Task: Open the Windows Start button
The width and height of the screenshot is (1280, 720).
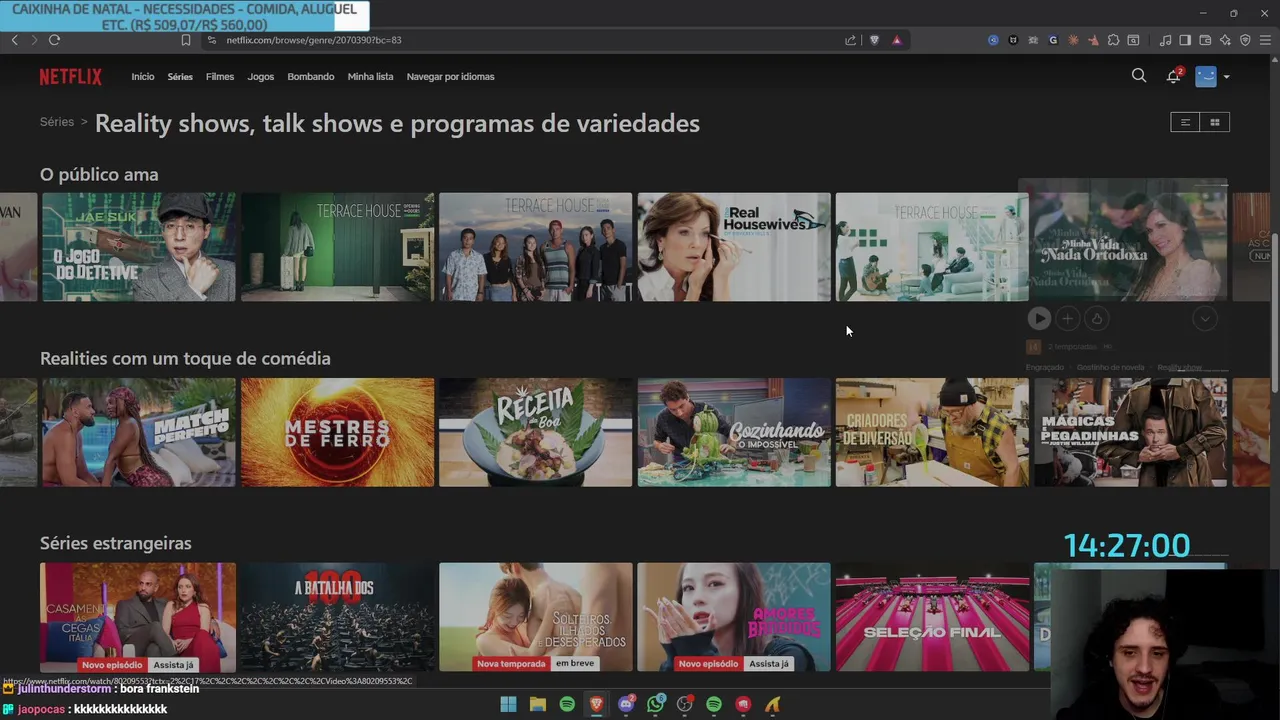Action: click(x=508, y=705)
